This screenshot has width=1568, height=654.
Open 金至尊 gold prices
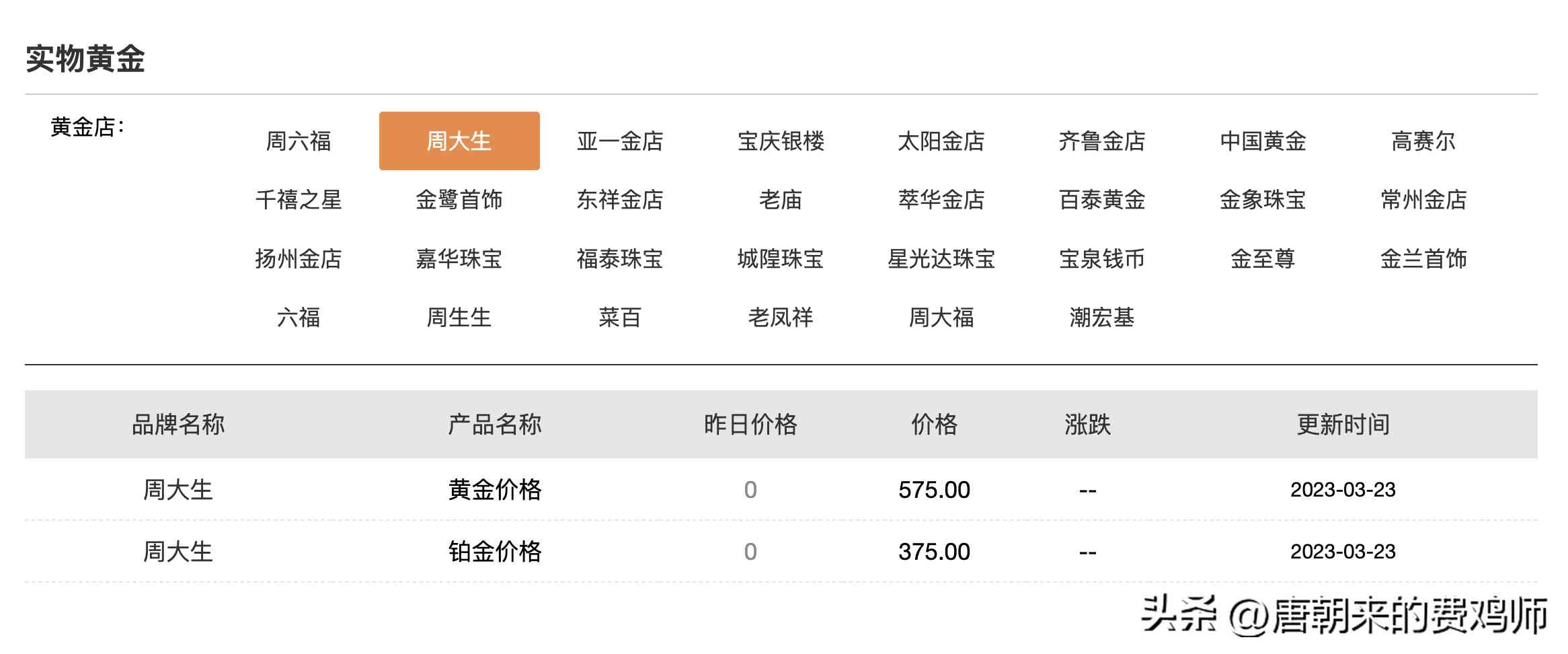click(x=1263, y=259)
